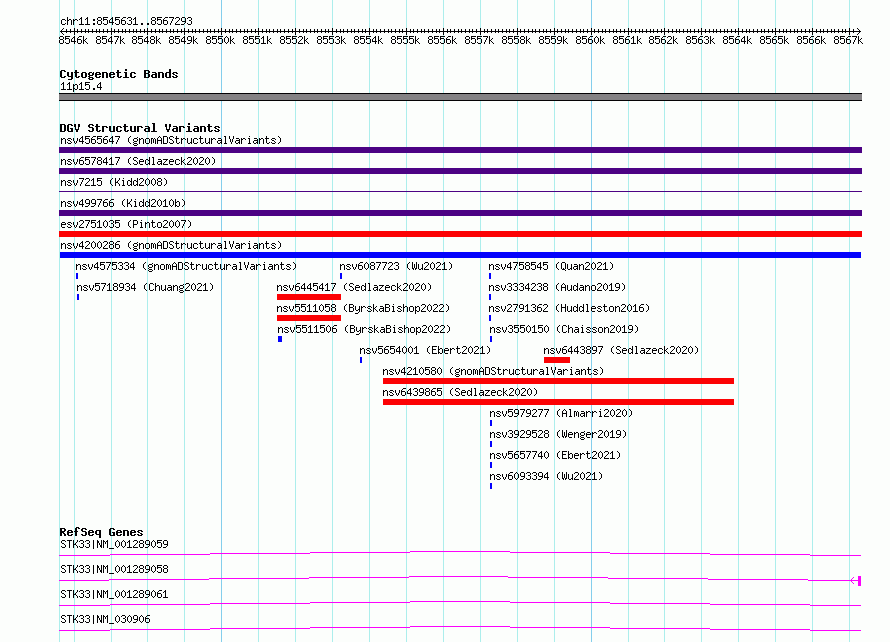The image size is (890, 642).
Task: Click the red bar under nsv6445417
Action: (309, 297)
